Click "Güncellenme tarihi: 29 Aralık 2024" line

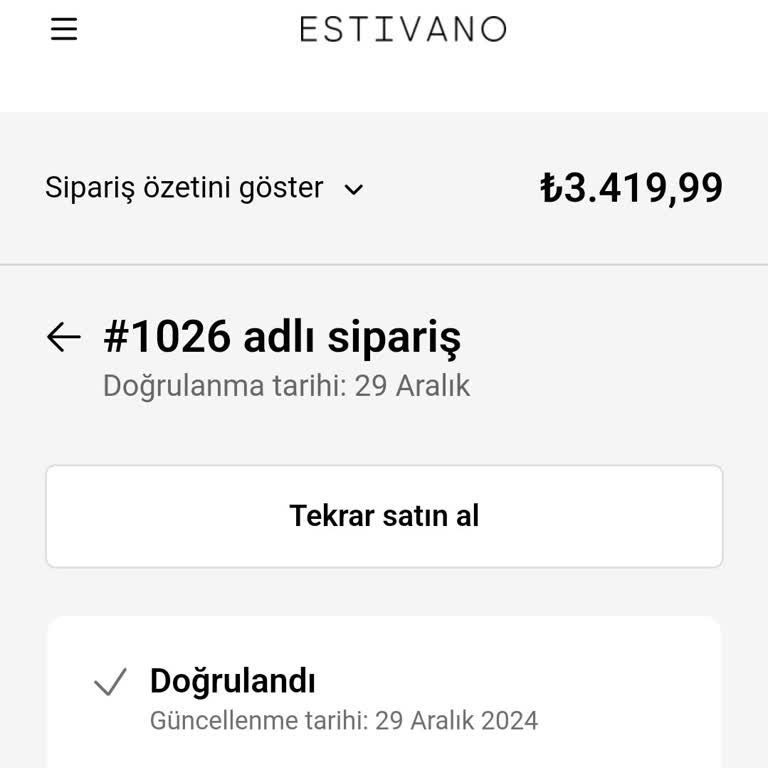pyautogui.click(x=343, y=720)
